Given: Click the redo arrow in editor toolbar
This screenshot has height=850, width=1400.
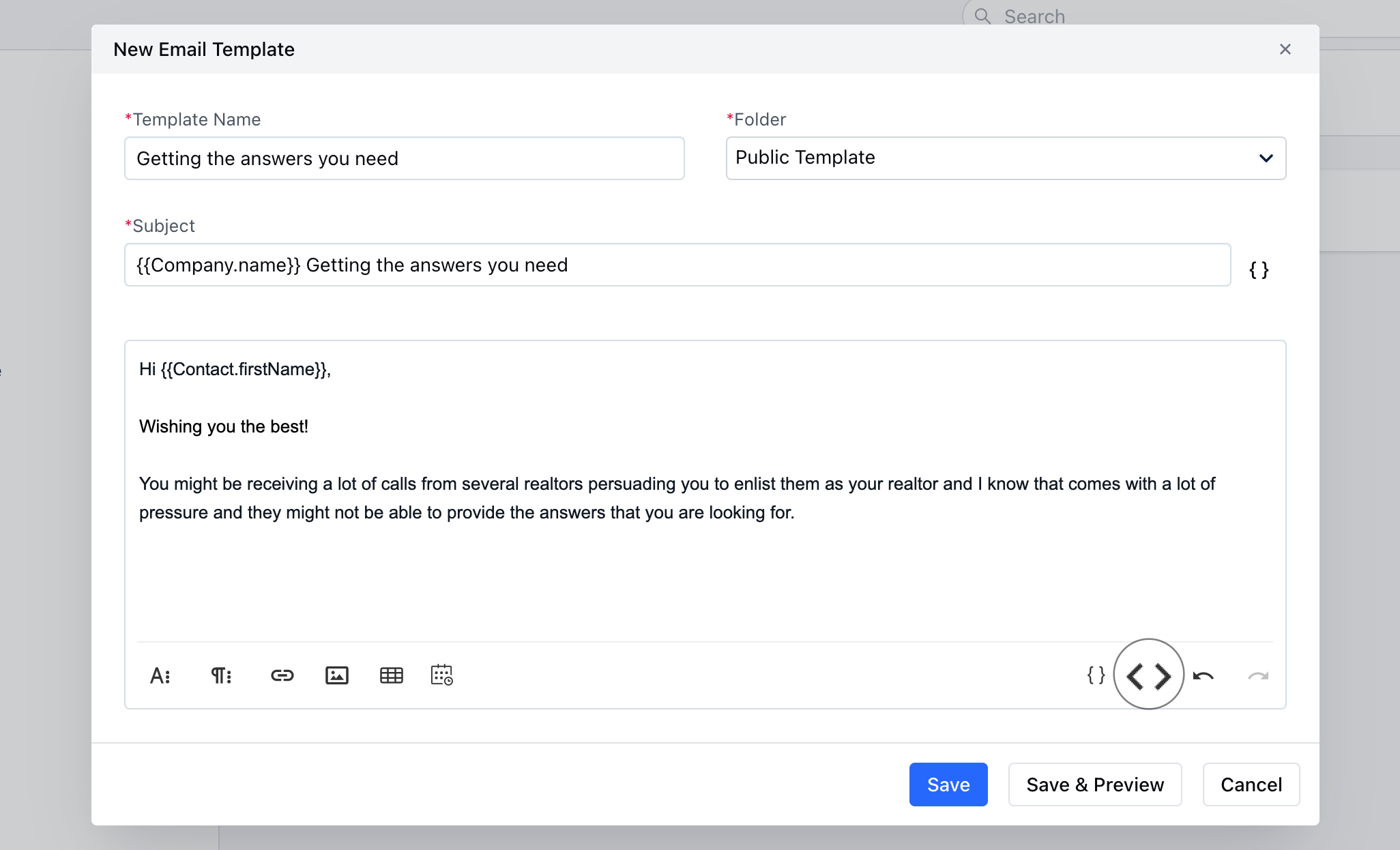Looking at the screenshot, I should (x=1258, y=676).
